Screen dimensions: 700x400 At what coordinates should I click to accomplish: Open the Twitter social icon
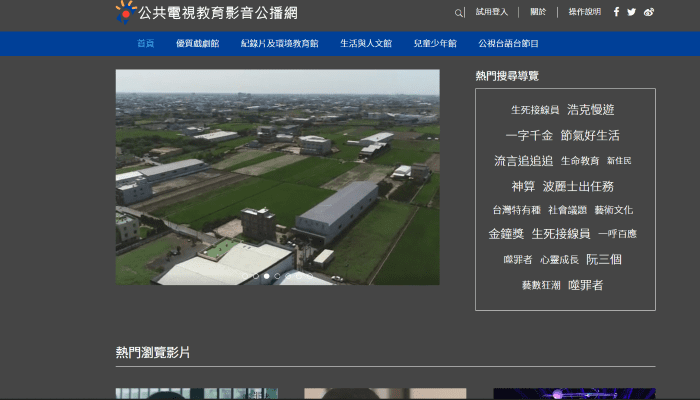[x=632, y=12]
